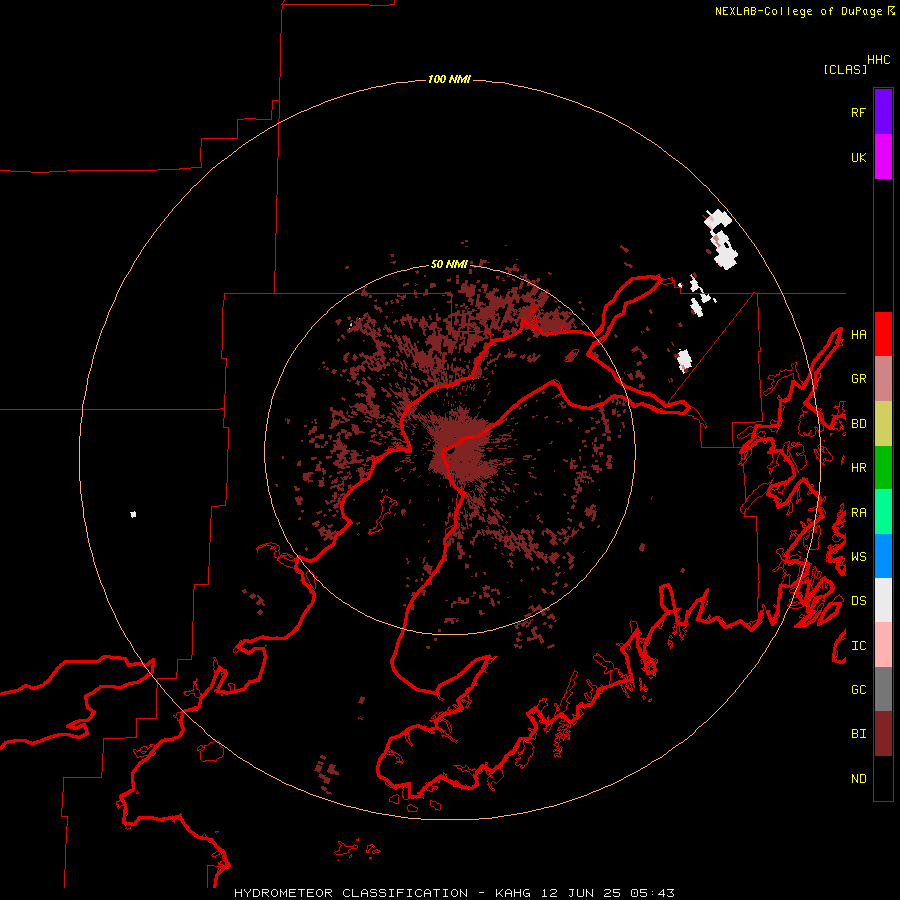Image resolution: width=900 pixels, height=900 pixels.
Task: Click the HA red legend swatch
Action: 883,334
